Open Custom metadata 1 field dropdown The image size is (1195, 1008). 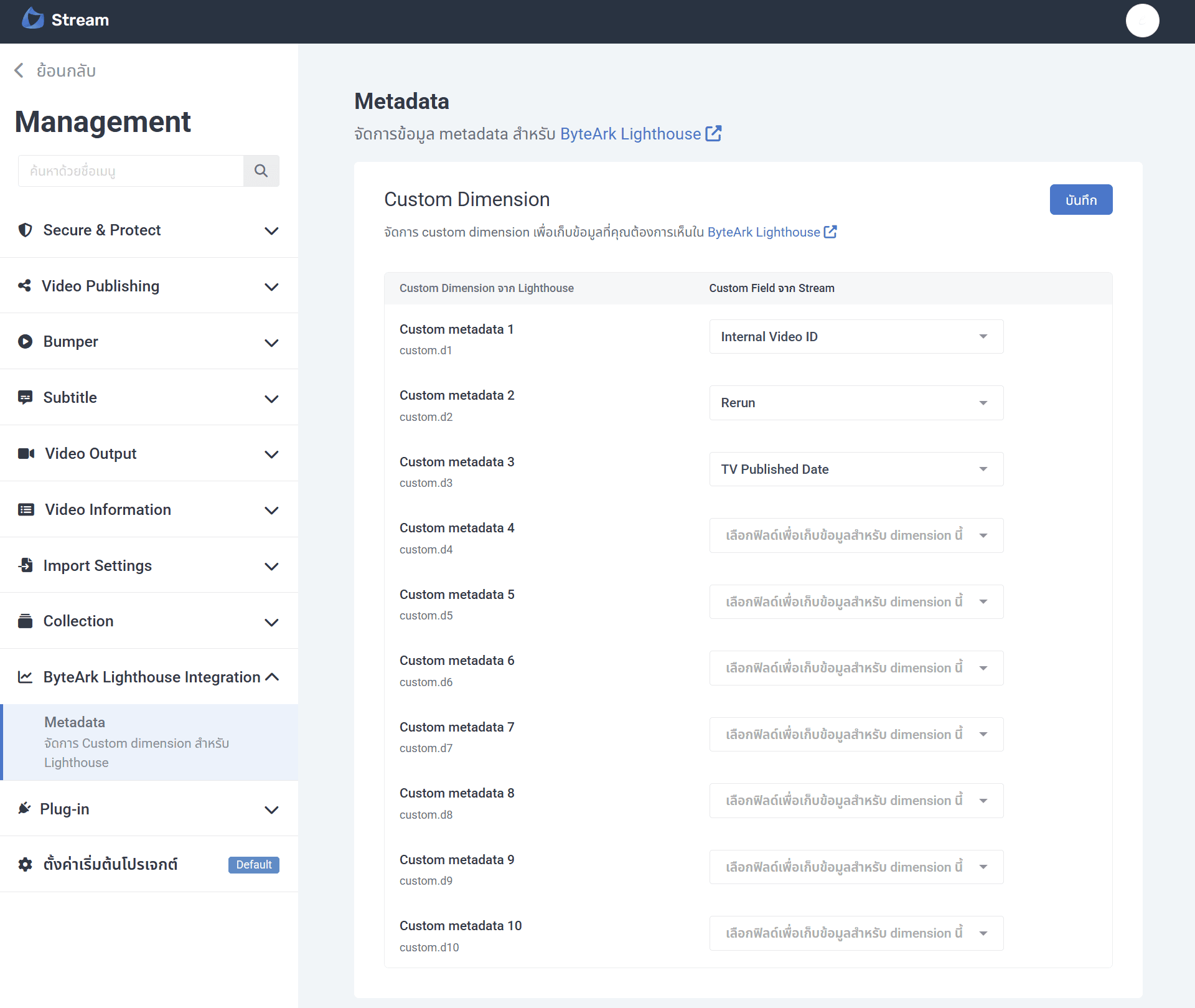[856, 336]
